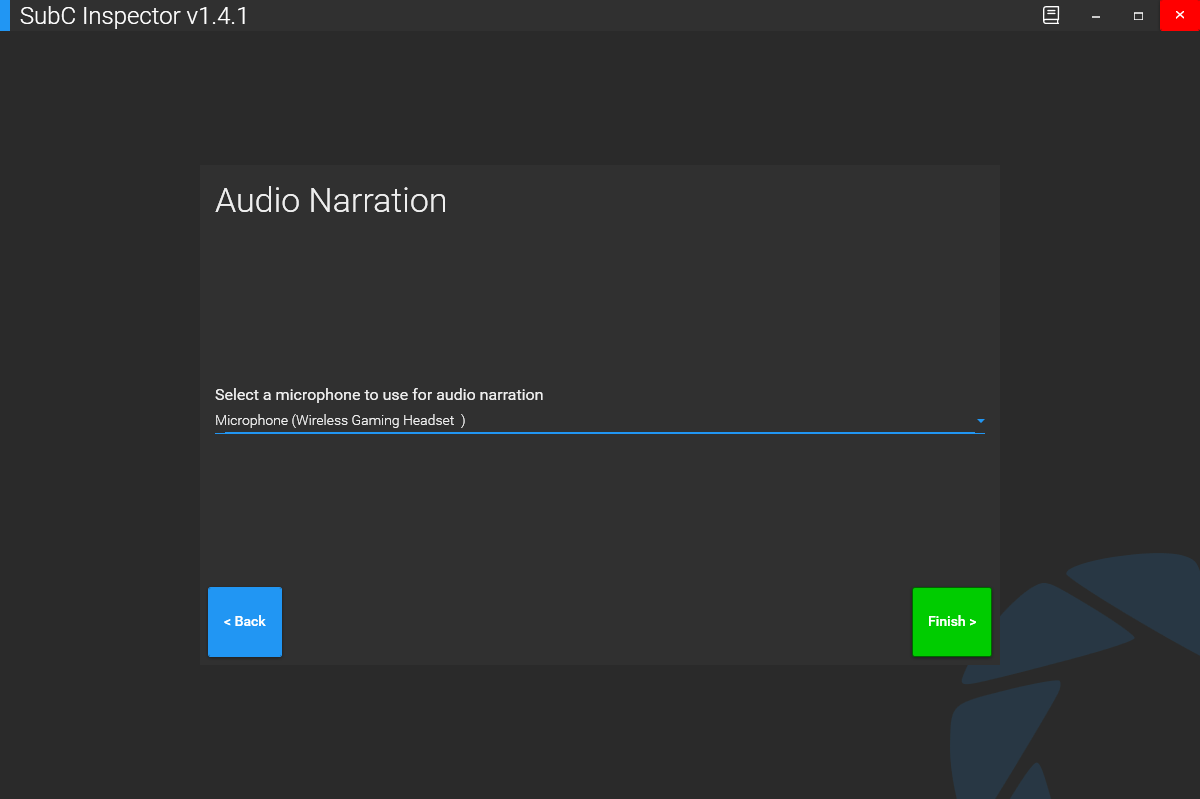Viewport: 1200px width, 799px height.
Task: Click the SubC logo watermark at bottom right
Action: [x=1080, y=670]
